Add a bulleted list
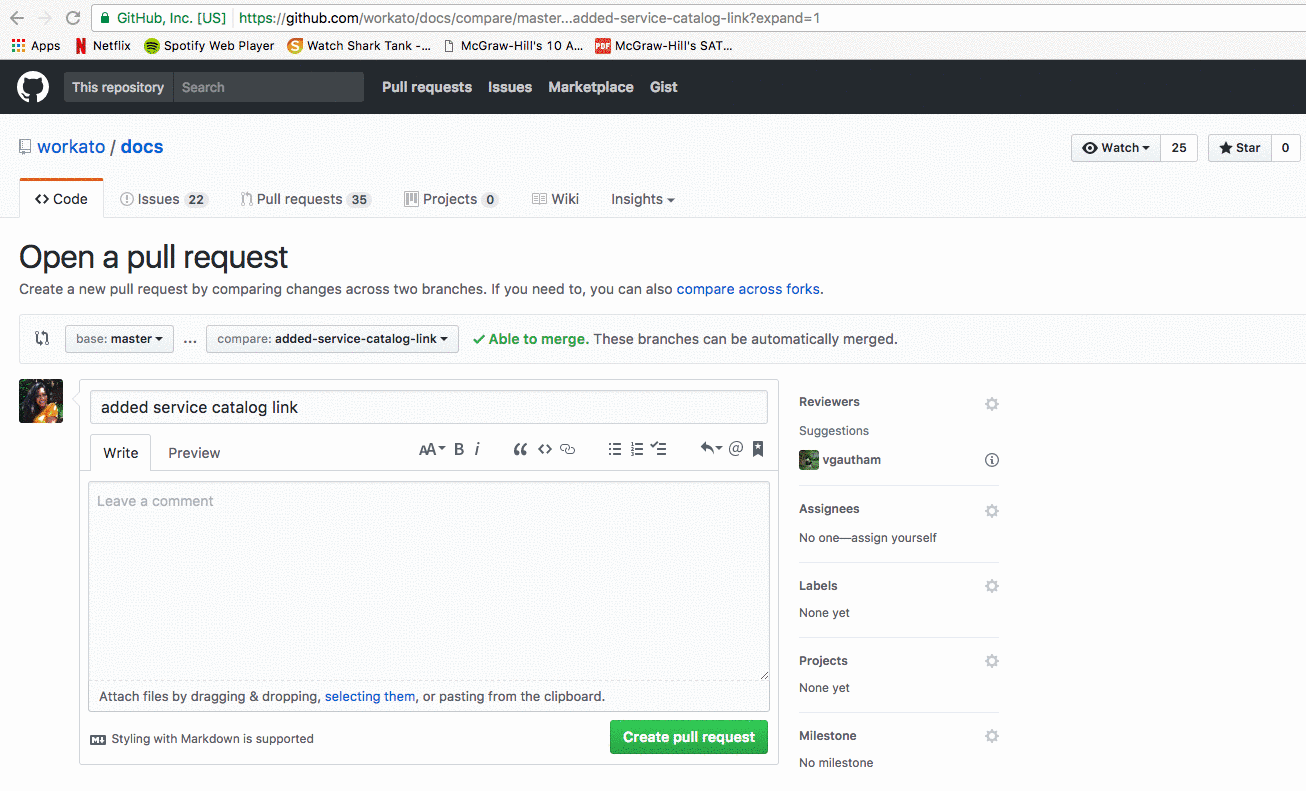1306x791 pixels. 615,449
